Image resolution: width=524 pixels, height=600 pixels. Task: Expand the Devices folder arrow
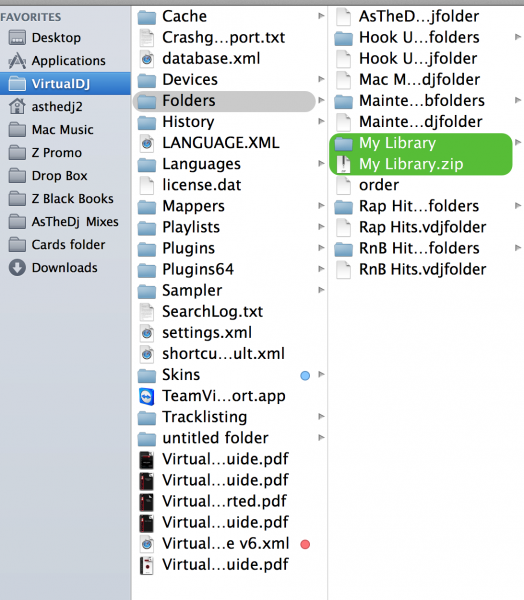pos(321,79)
